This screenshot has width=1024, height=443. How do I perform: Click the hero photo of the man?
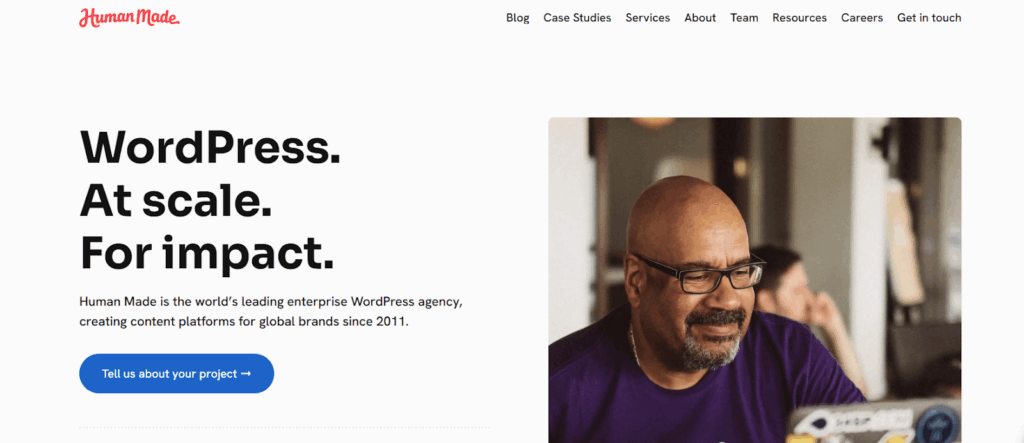(x=754, y=280)
